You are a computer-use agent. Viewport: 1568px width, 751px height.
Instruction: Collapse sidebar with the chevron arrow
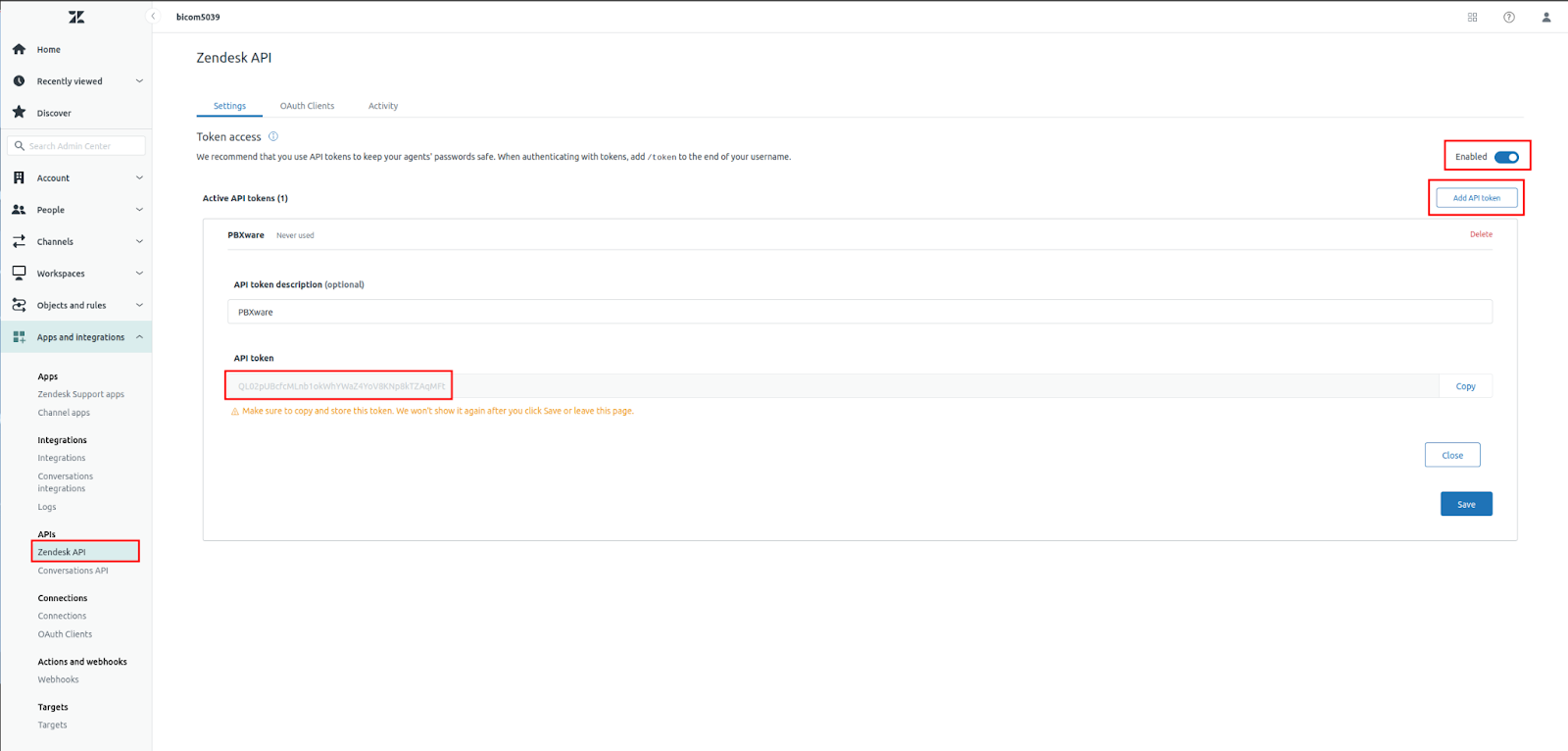coord(153,17)
